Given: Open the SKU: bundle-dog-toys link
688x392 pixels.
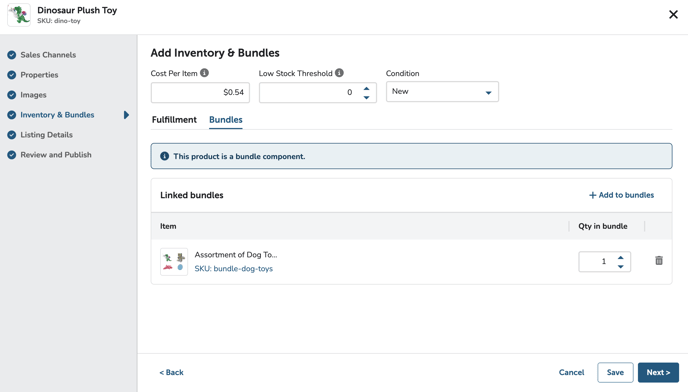Looking at the screenshot, I should pos(233,269).
